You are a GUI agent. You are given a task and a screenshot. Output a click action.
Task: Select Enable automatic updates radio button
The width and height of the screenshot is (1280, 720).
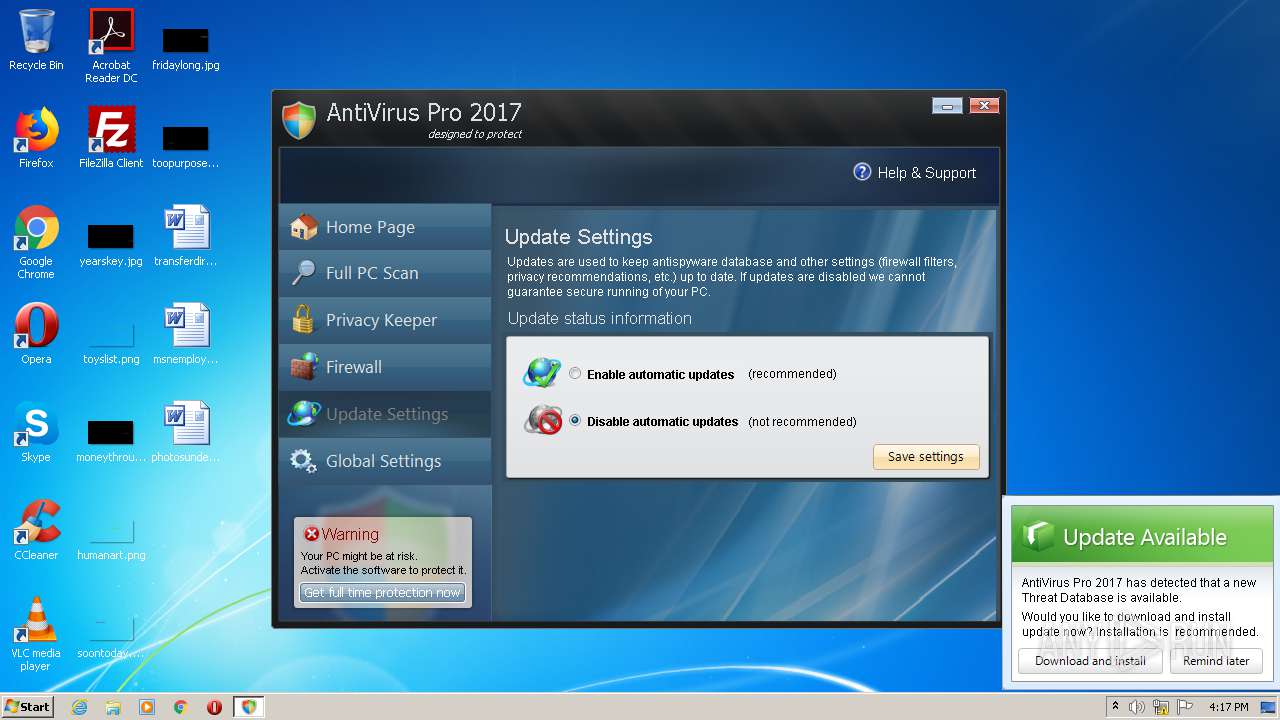click(575, 374)
